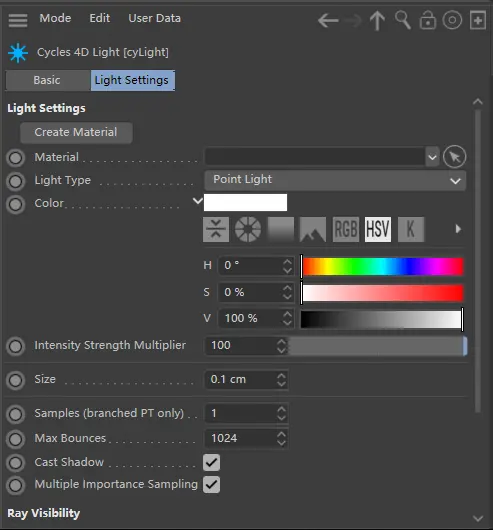Toggle Samples animation dot
The image size is (493, 530).
click(16, 414)
